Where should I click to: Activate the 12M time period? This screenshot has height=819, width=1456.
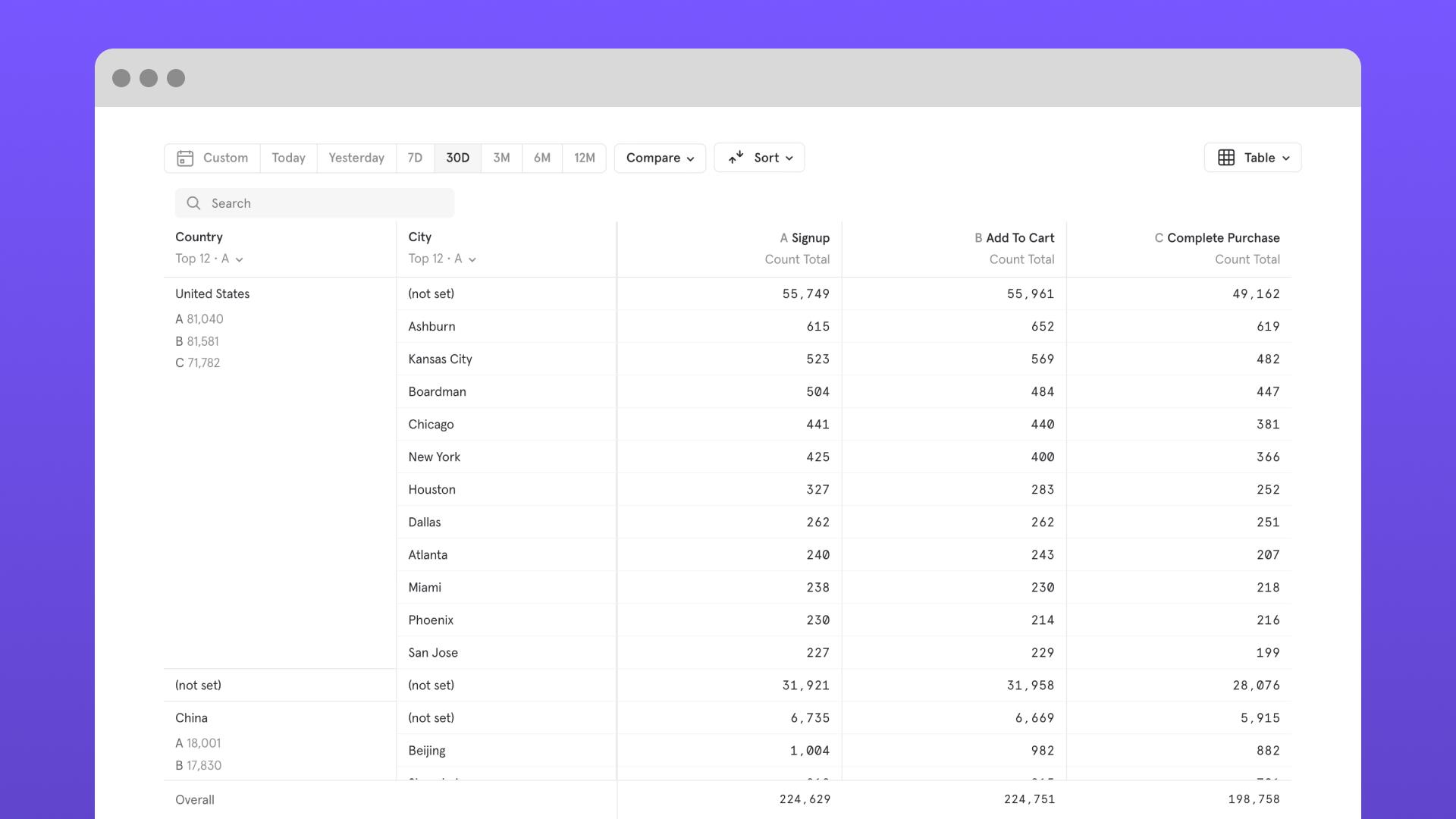click(x=584, y=158)
